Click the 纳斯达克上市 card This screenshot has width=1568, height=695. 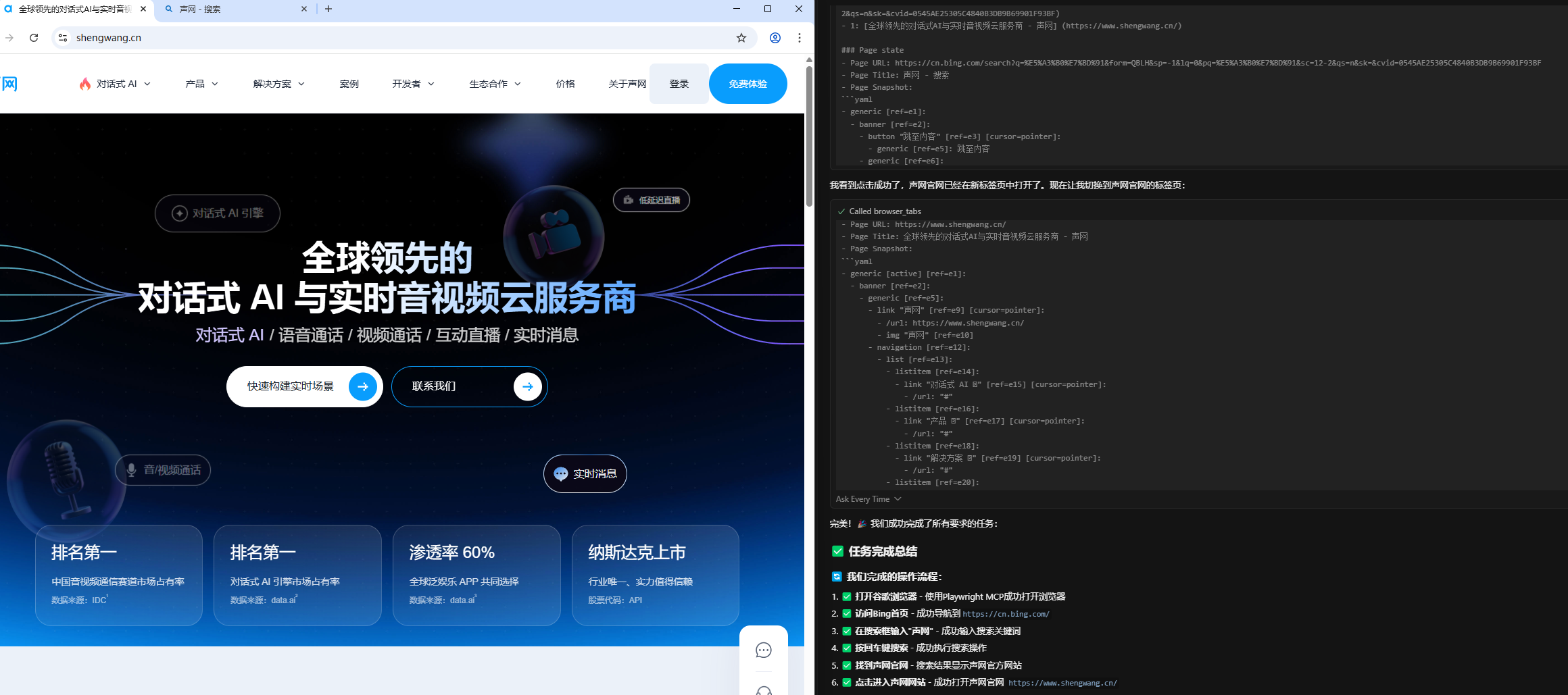[x=656, y=575]
